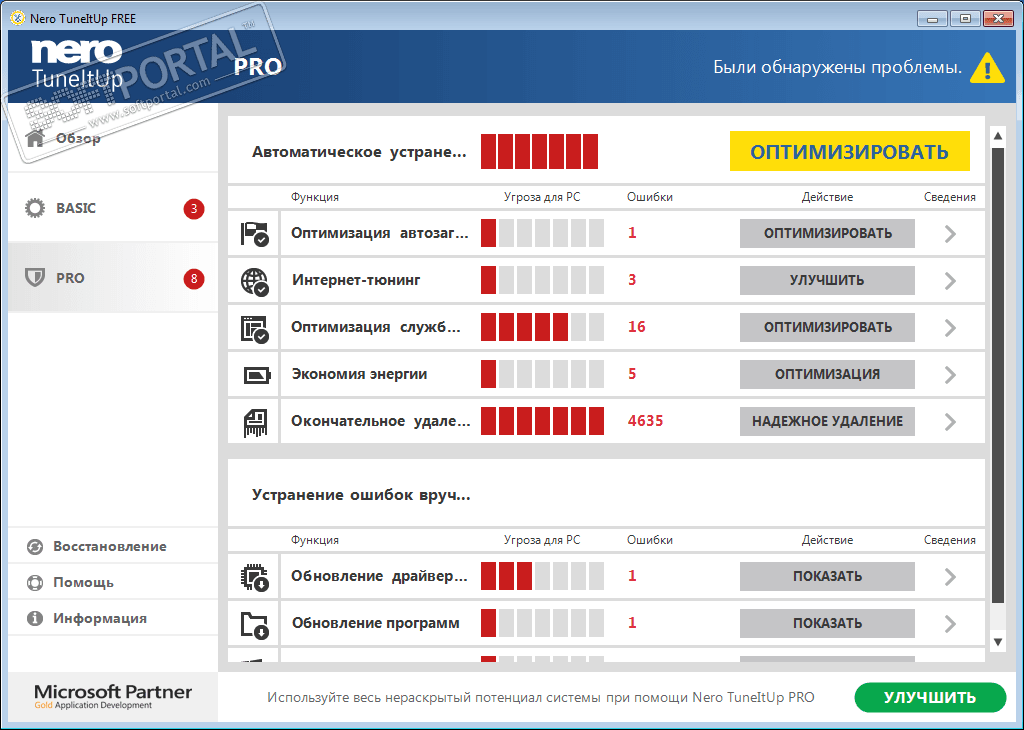This screenshot has width=1024, height=730.
Task: Click the Окончательное удале… threat bar
Action: 542,421
